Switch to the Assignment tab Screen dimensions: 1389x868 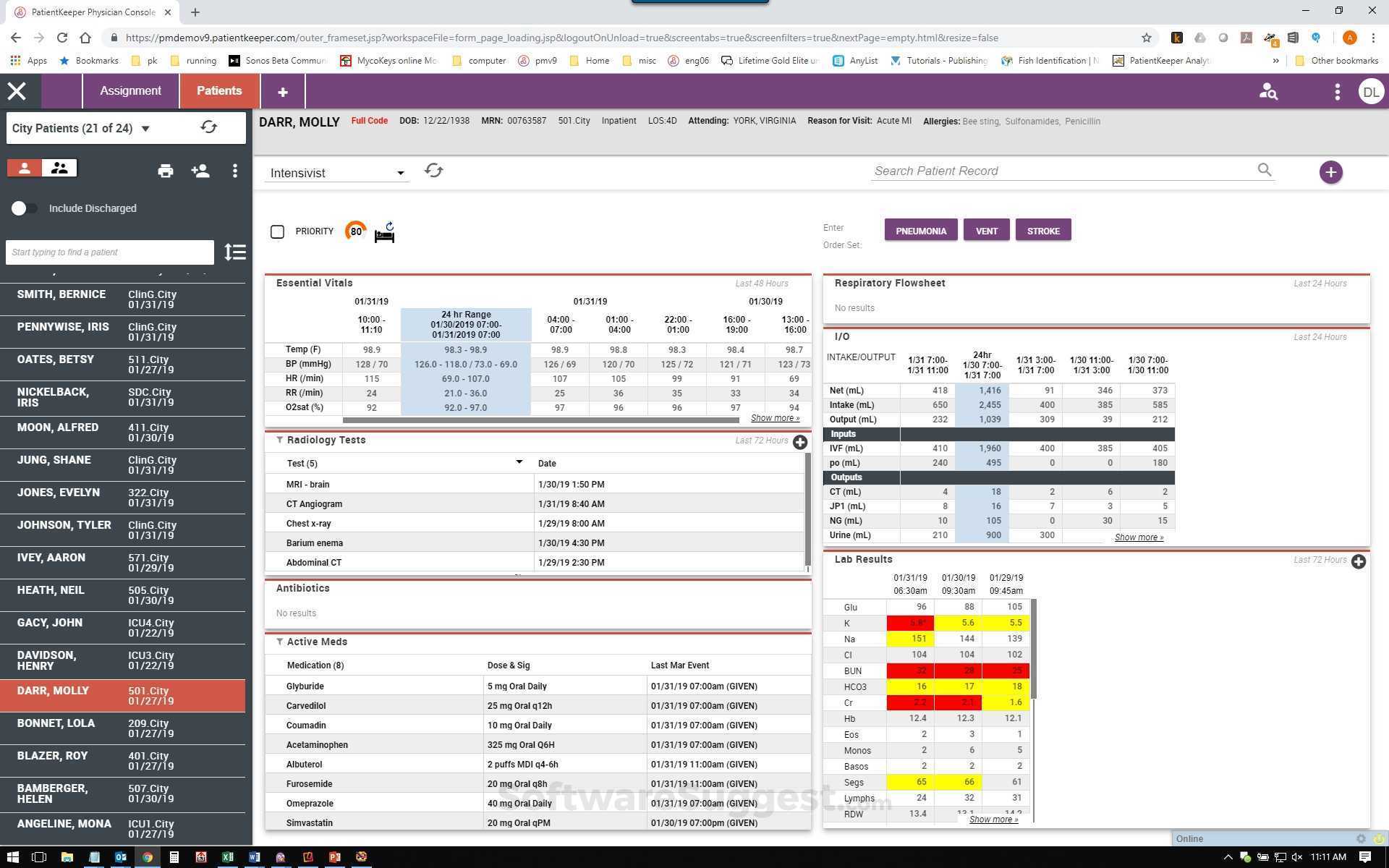[x=130, y=91]
